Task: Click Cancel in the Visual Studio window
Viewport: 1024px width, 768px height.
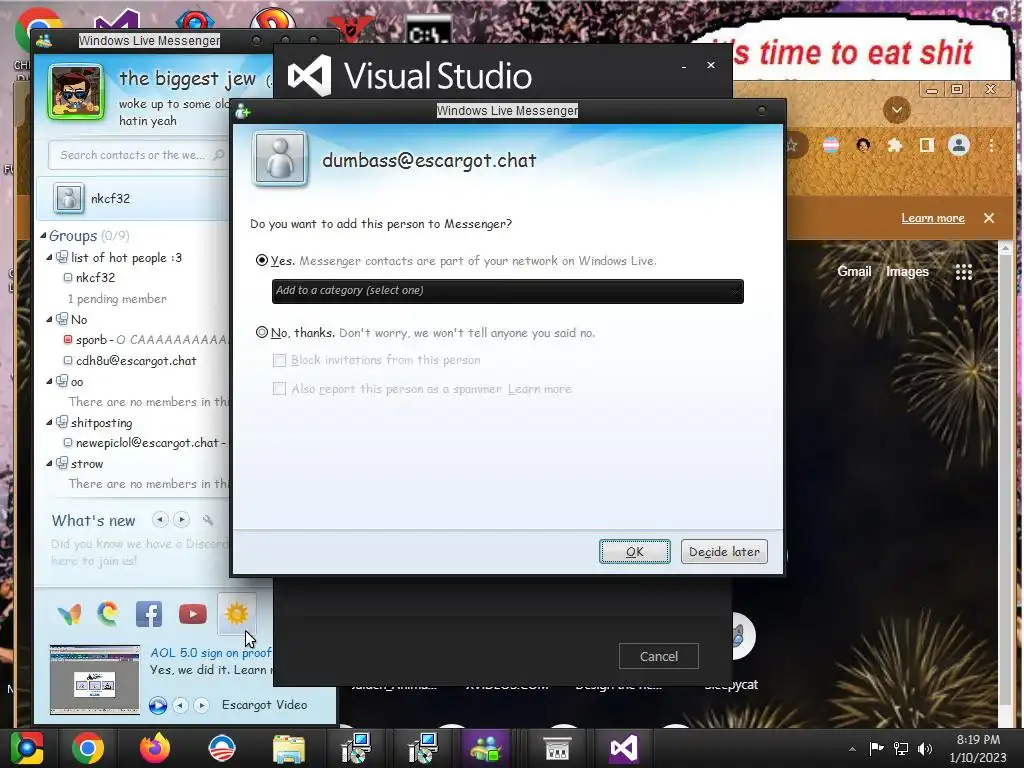Action: coord(659,656)
